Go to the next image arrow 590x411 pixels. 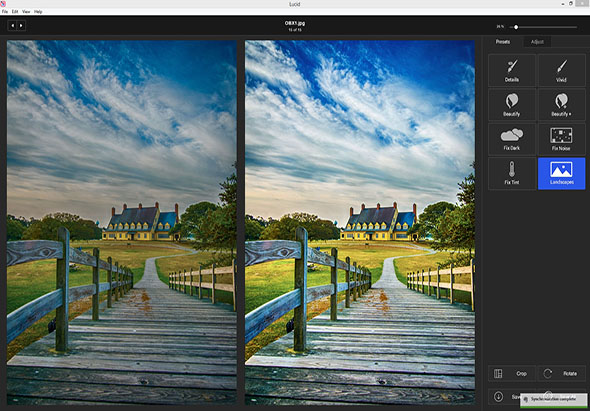click(x=21, y=26)
